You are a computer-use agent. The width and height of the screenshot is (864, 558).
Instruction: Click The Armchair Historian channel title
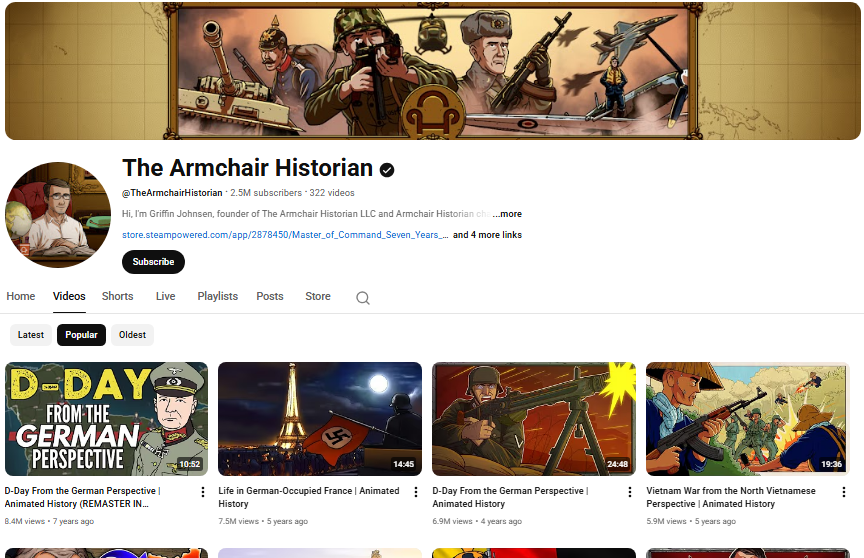click(247, 168)
